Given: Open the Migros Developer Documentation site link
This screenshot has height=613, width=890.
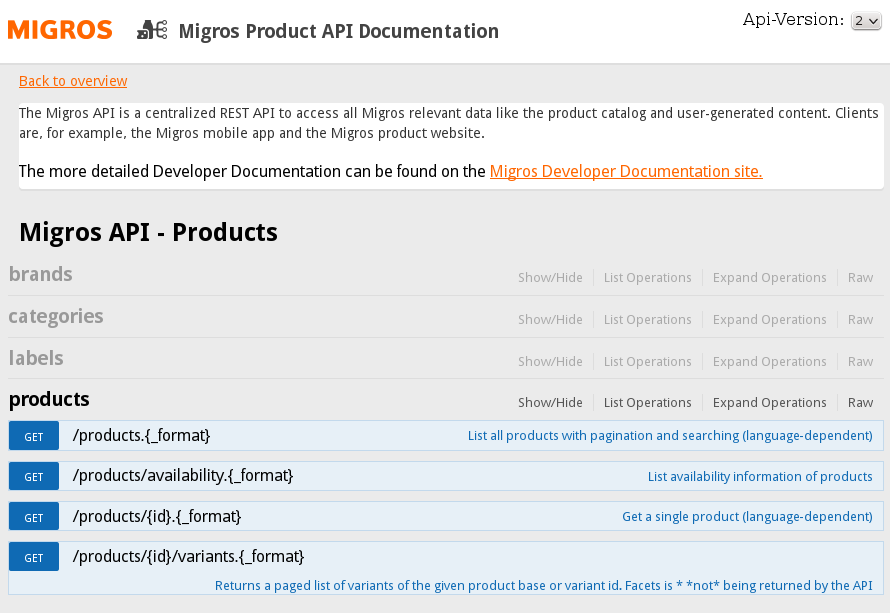Looking at the screenshot, I should pos(626,171).
